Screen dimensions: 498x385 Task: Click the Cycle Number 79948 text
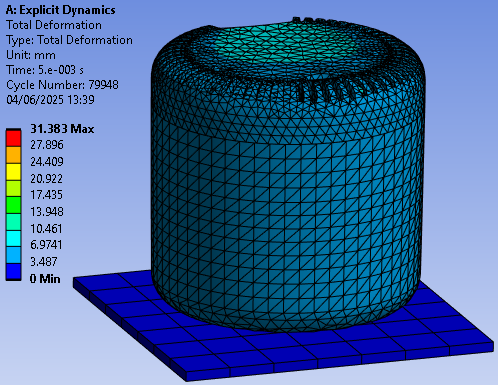[x=62, y=85]
